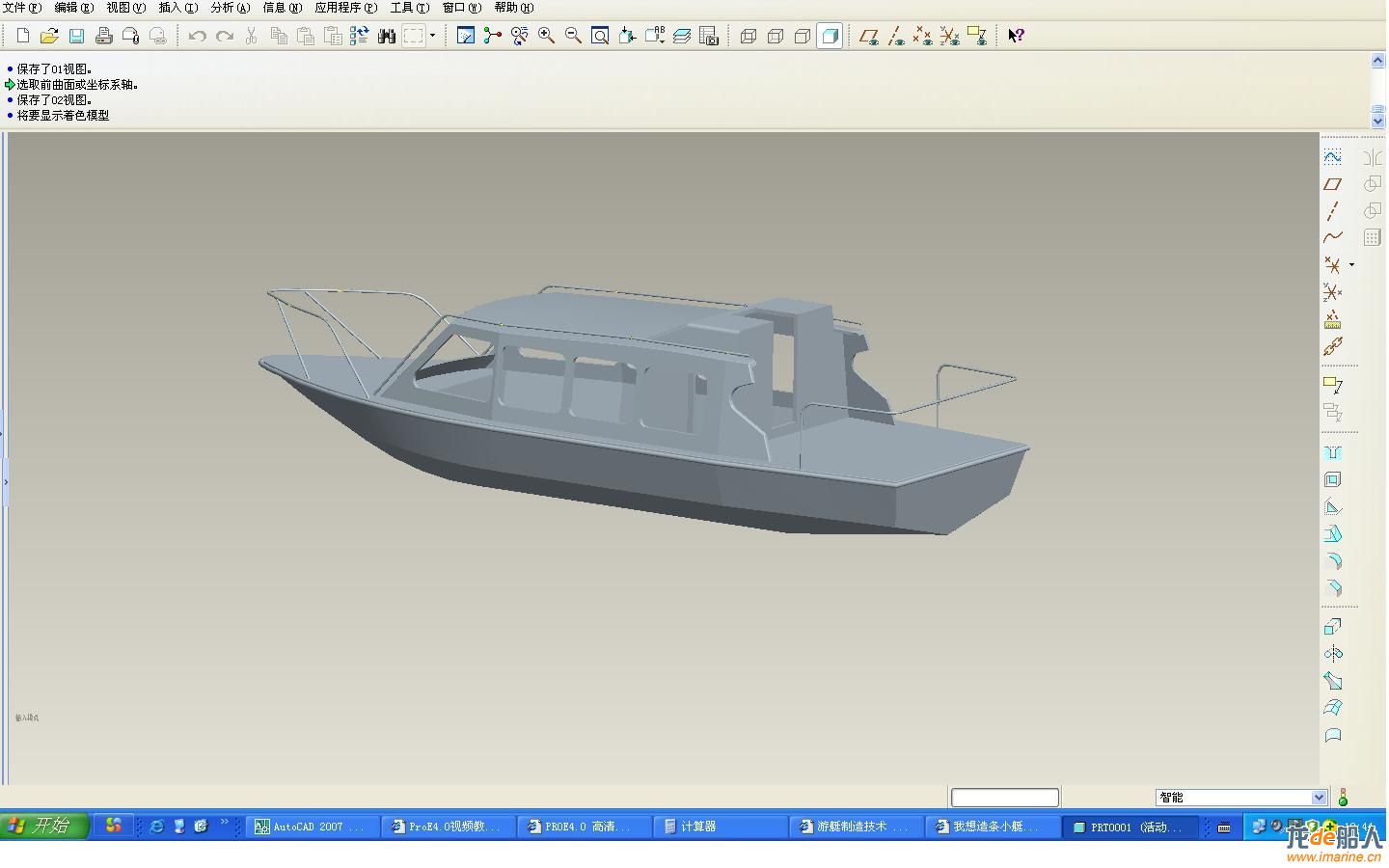Screen dimensions: 1389x868
Task: Select the Revolve tool
Action: (1333, 654)
